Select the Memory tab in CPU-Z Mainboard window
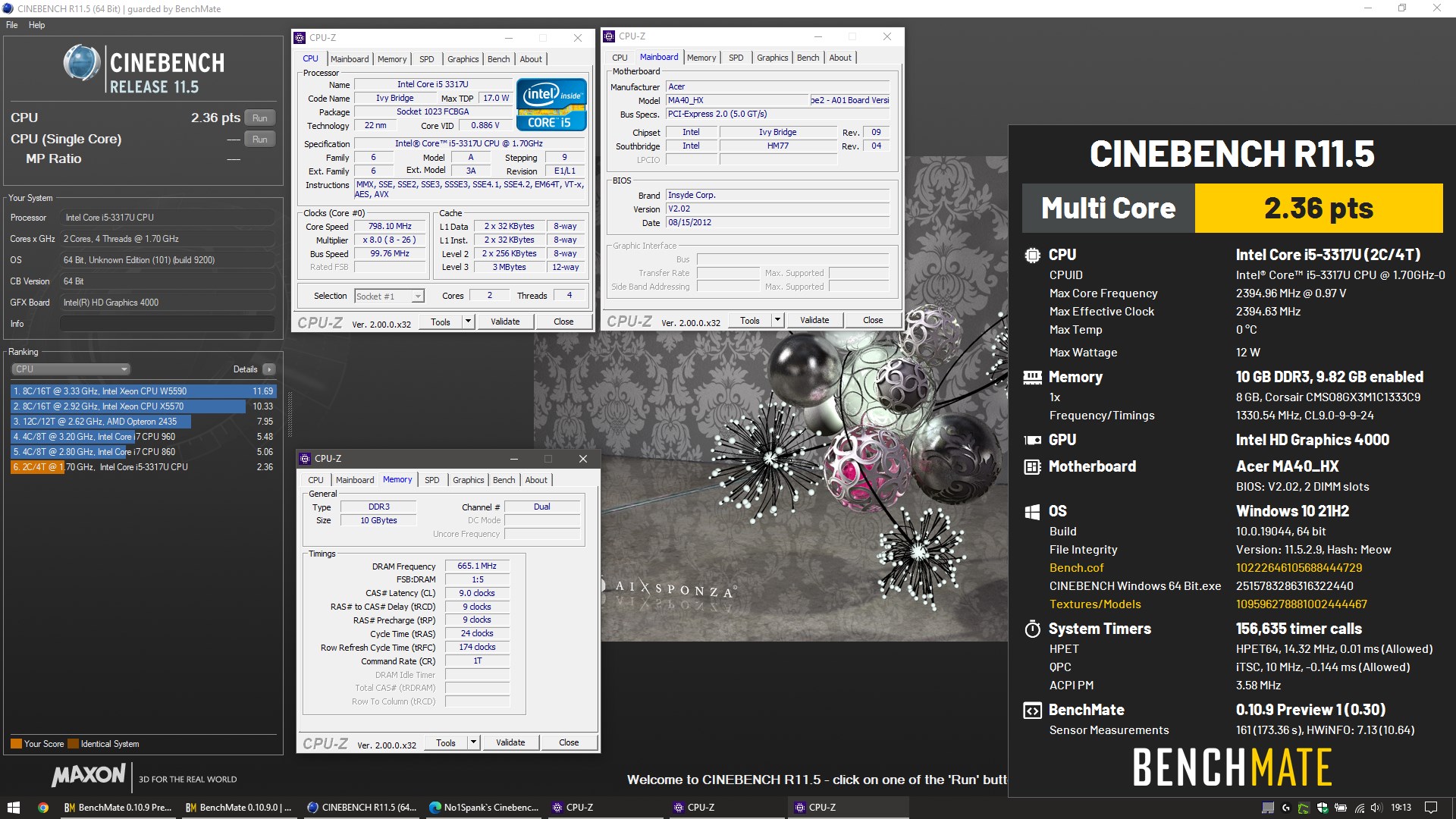Viewport: 1456px width, 819px height. (x=701, y=58)
